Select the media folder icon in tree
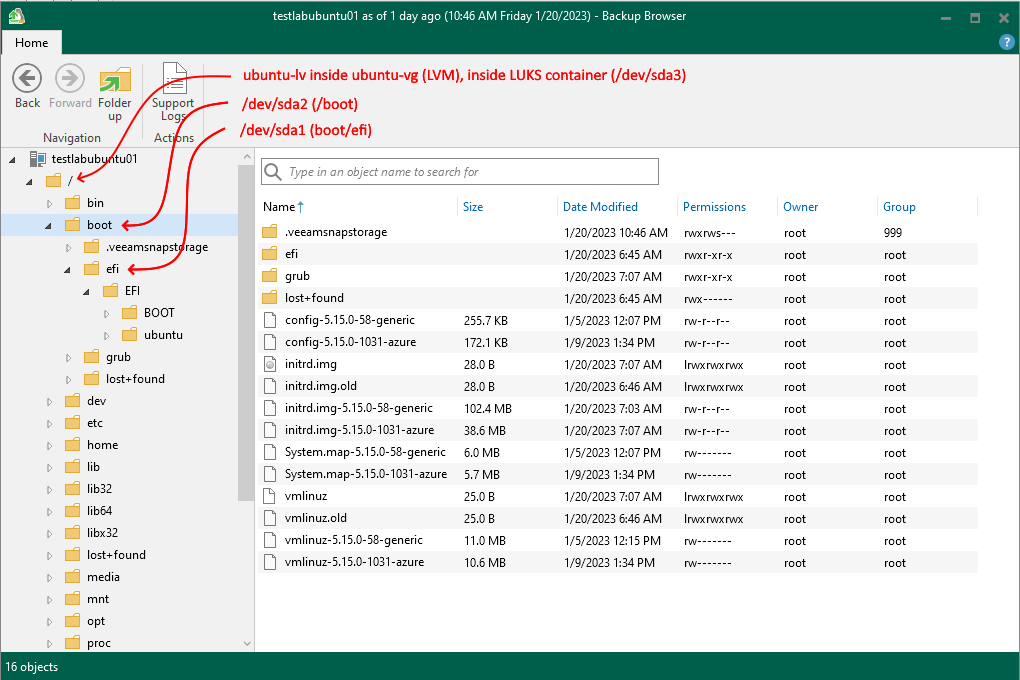This screenshot has height=680, width=1020. pyautogui.click(x=73, y=577)
